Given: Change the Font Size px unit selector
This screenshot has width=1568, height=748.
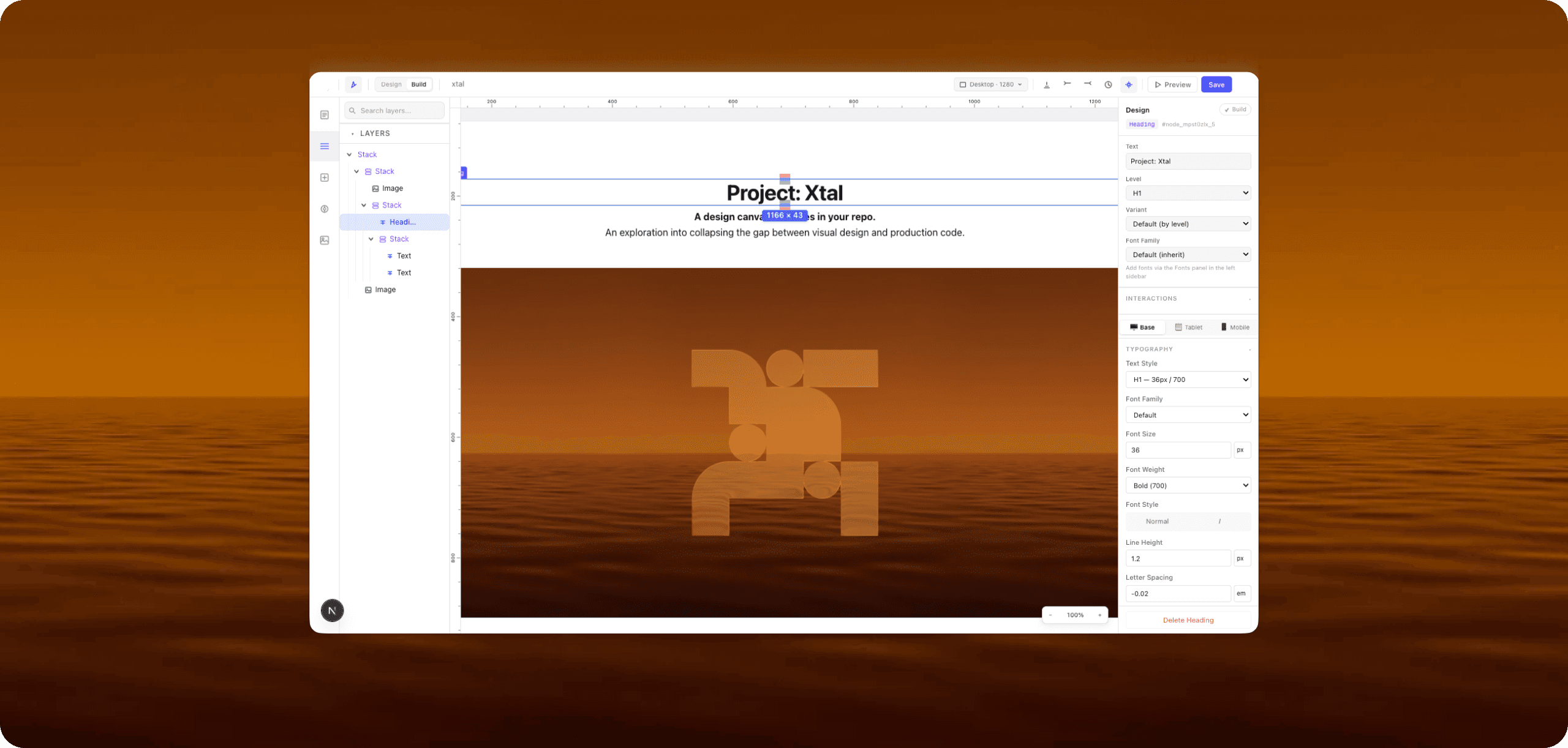Looking at the screenshot, I should click(1242, 450).
